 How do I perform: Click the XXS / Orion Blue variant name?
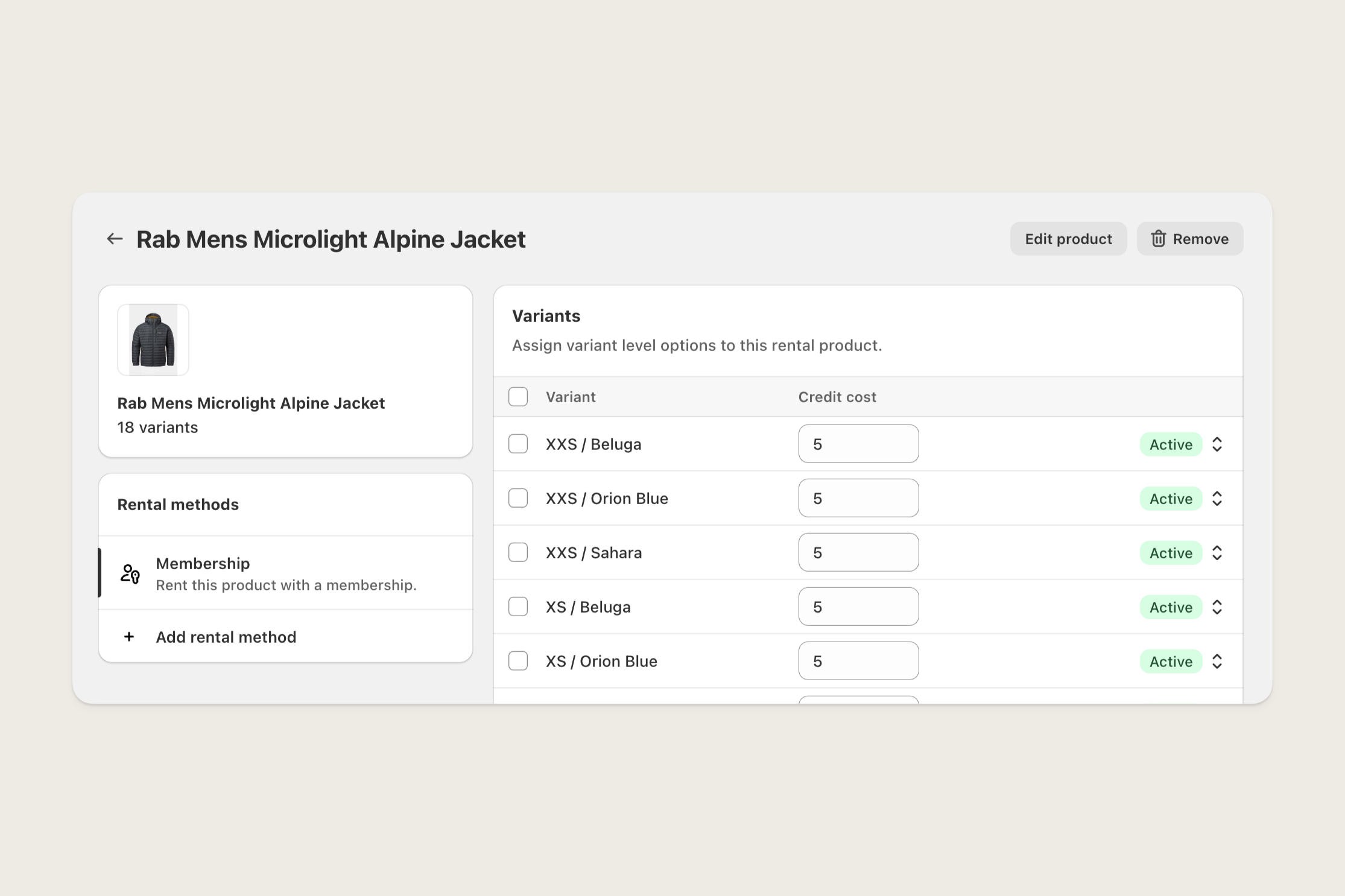coord(607,499)
